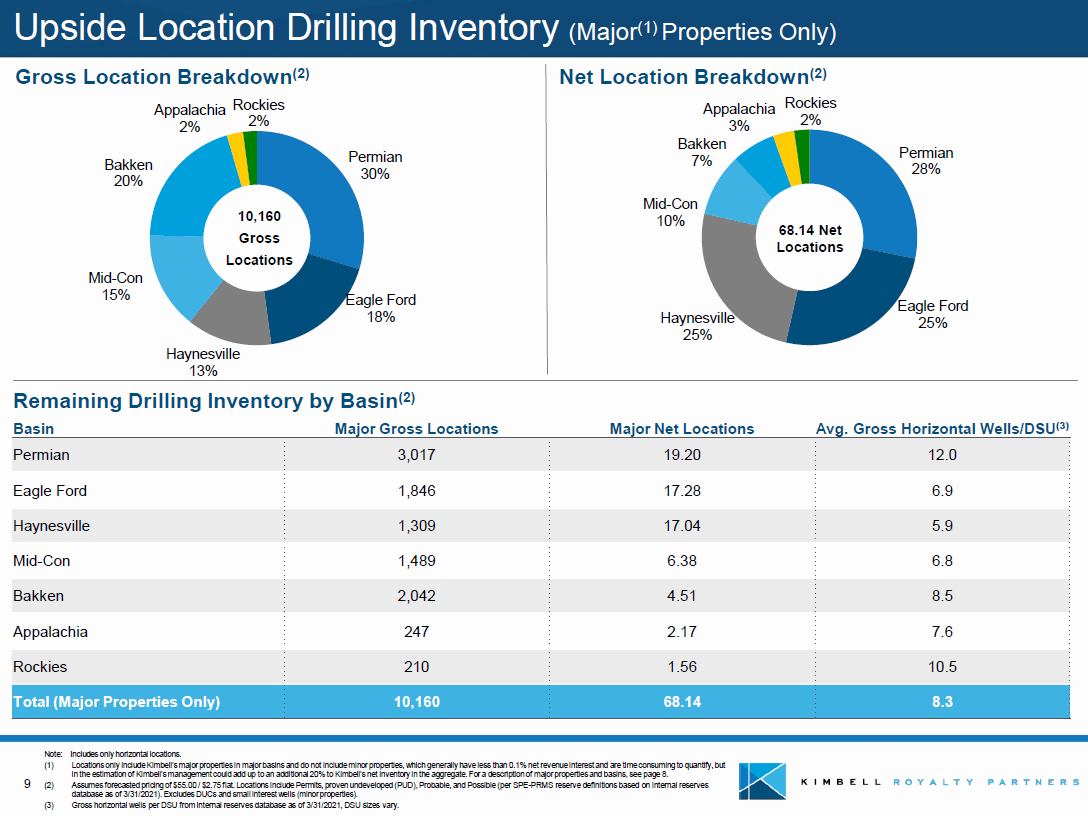
Task: Select the Permian row in the table
Action: (400, 454)
